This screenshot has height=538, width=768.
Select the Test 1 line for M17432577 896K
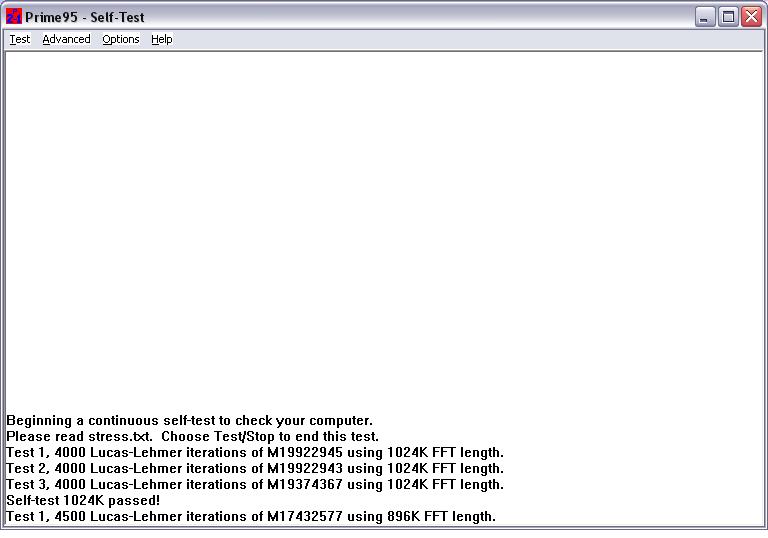pos(251,516)
